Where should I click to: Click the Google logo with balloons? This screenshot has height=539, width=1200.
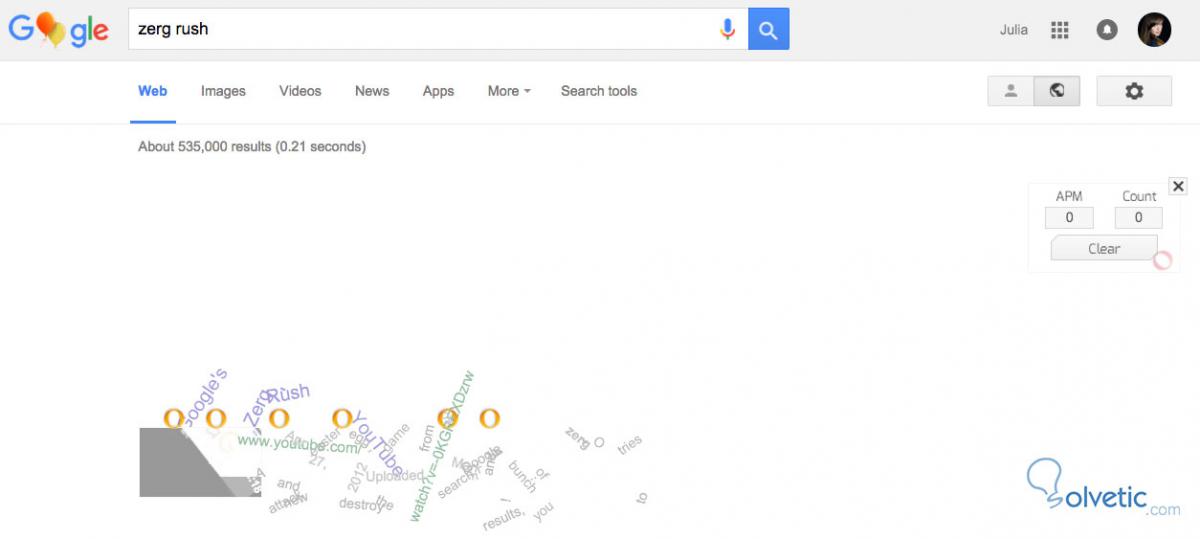[x=58, y=30]
